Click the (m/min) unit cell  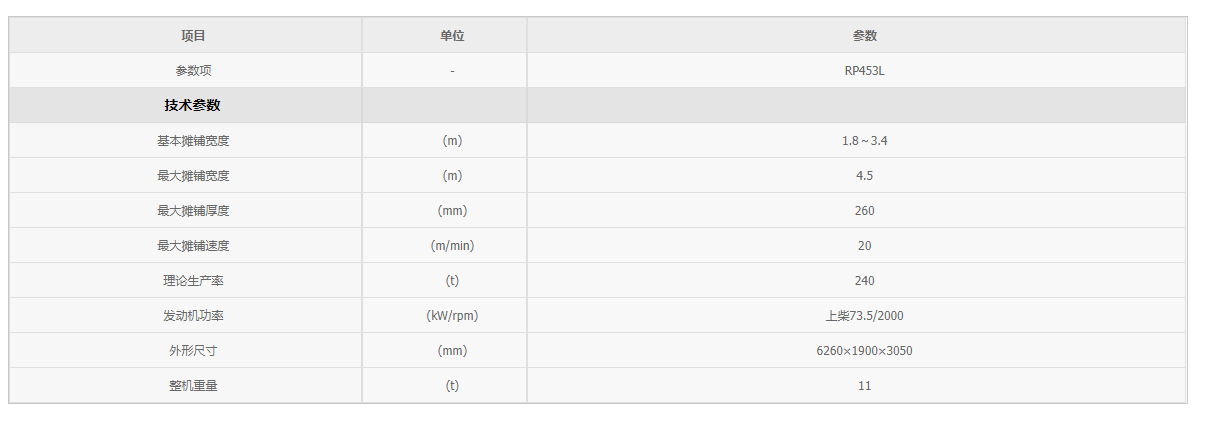[x=452, y=246]
